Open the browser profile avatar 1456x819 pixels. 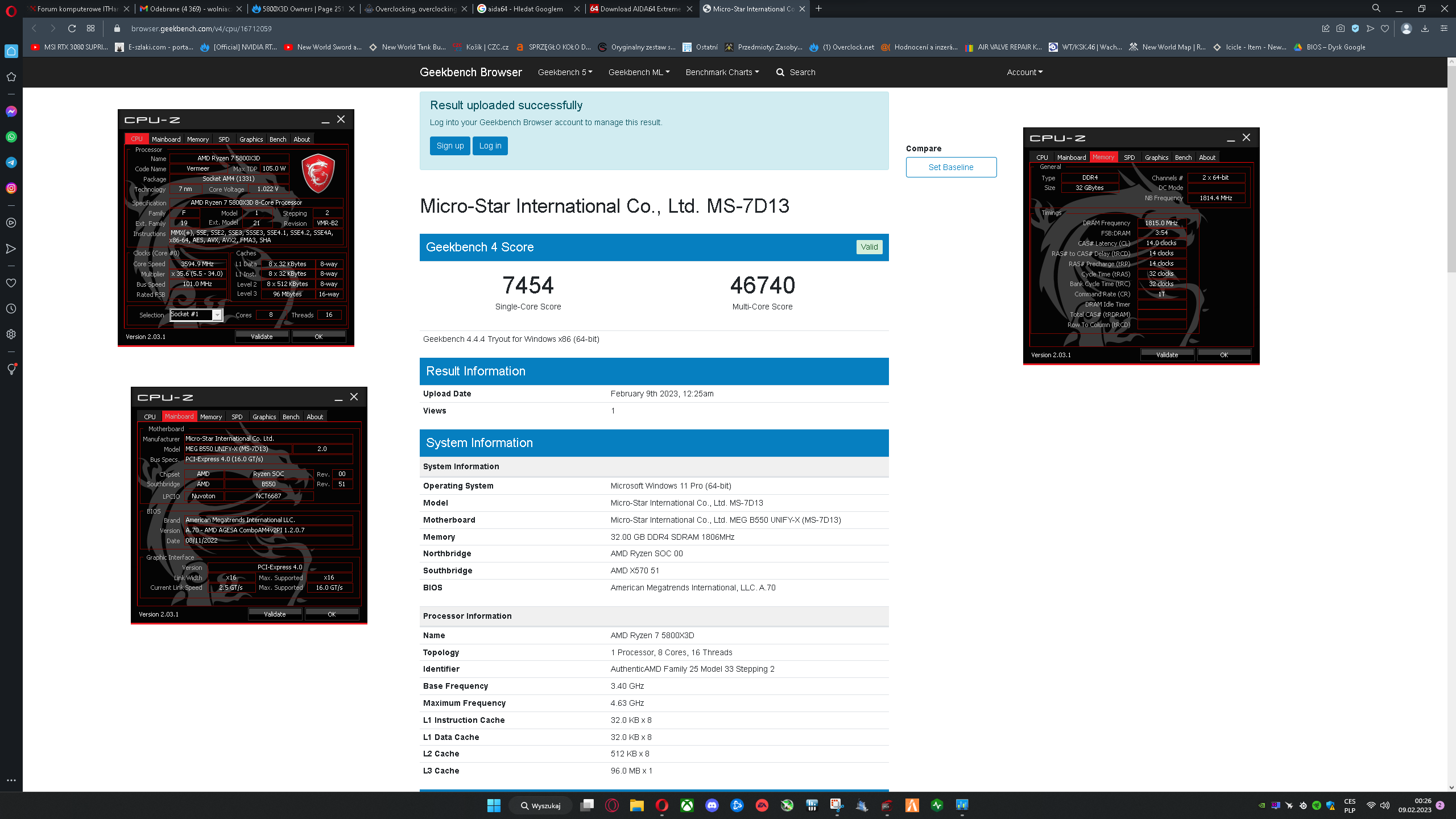[x=1407, y=28]
